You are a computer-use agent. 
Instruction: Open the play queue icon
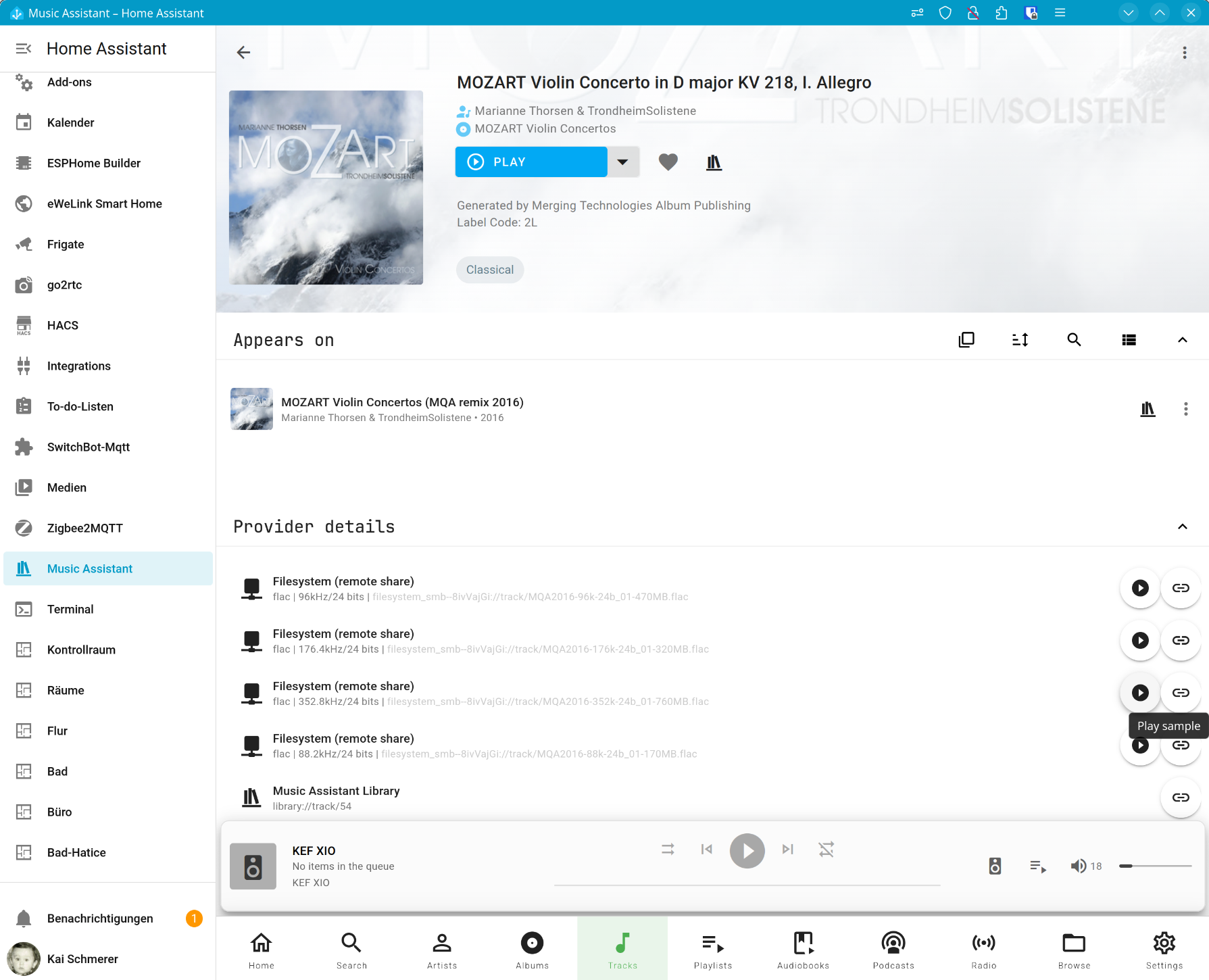pyautogui.click(x=1038, y=866)
